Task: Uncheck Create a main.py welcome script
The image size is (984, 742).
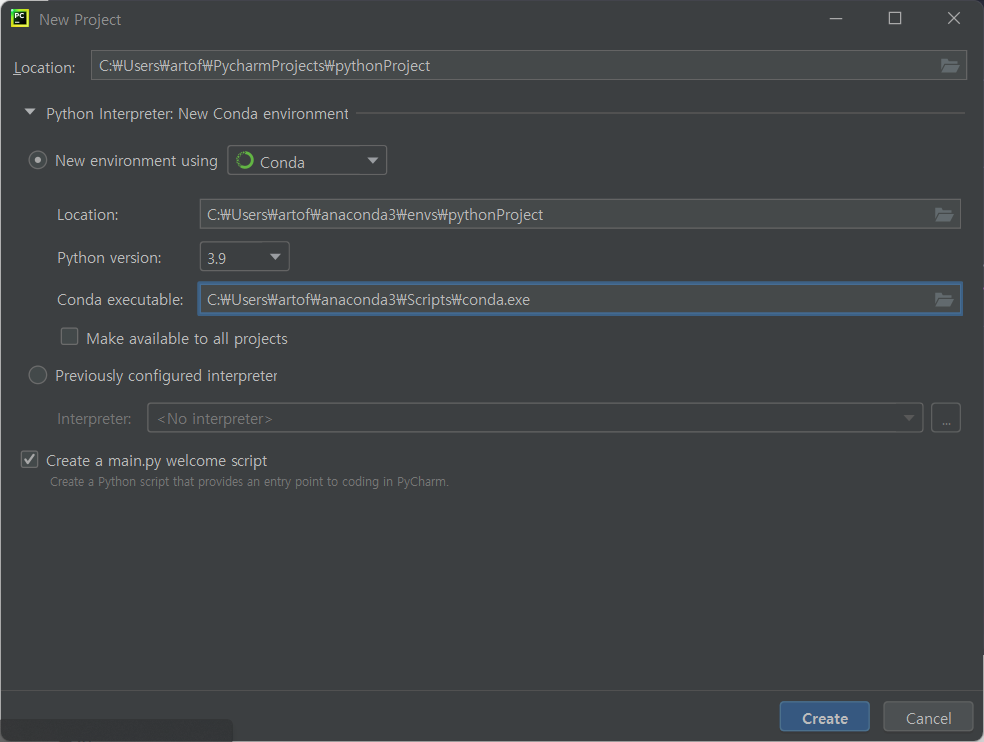Action: (29, 460)
